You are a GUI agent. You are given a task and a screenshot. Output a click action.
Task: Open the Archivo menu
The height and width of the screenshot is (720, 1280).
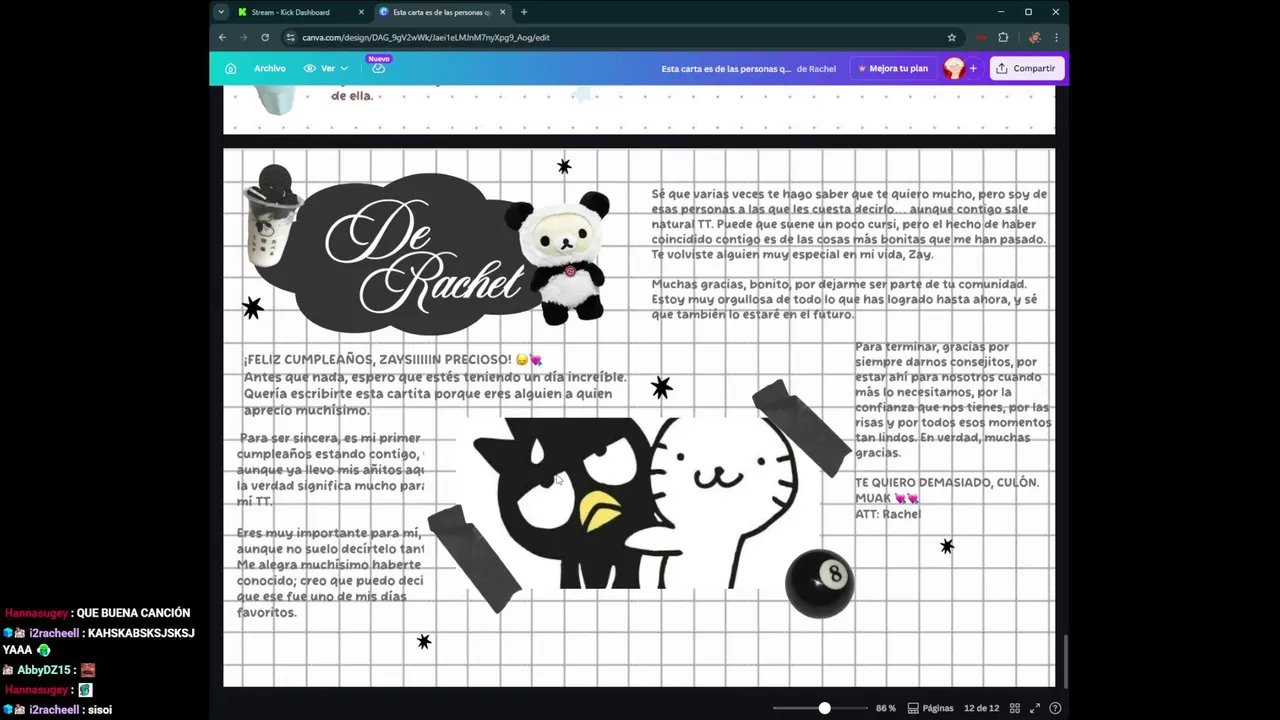click(269, 68)
